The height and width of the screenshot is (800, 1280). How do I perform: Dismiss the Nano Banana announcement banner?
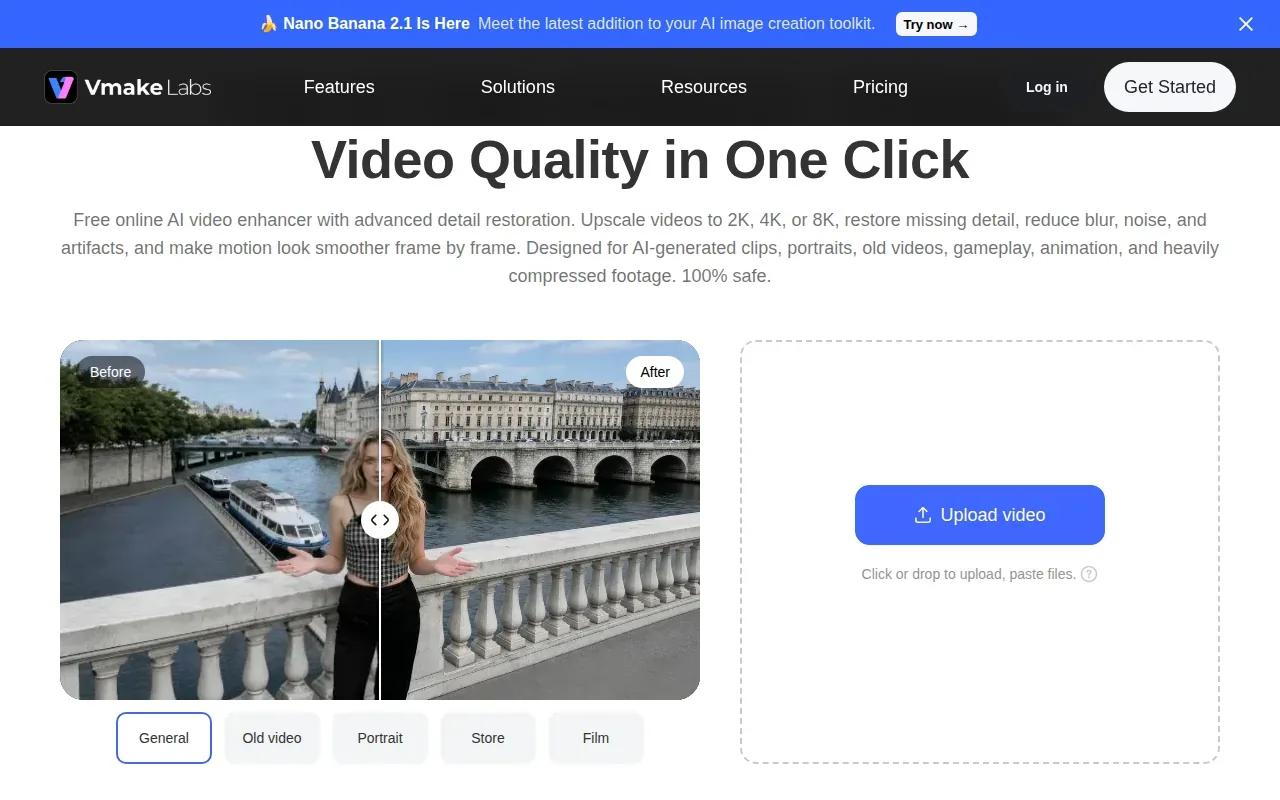coord(1245,24)
